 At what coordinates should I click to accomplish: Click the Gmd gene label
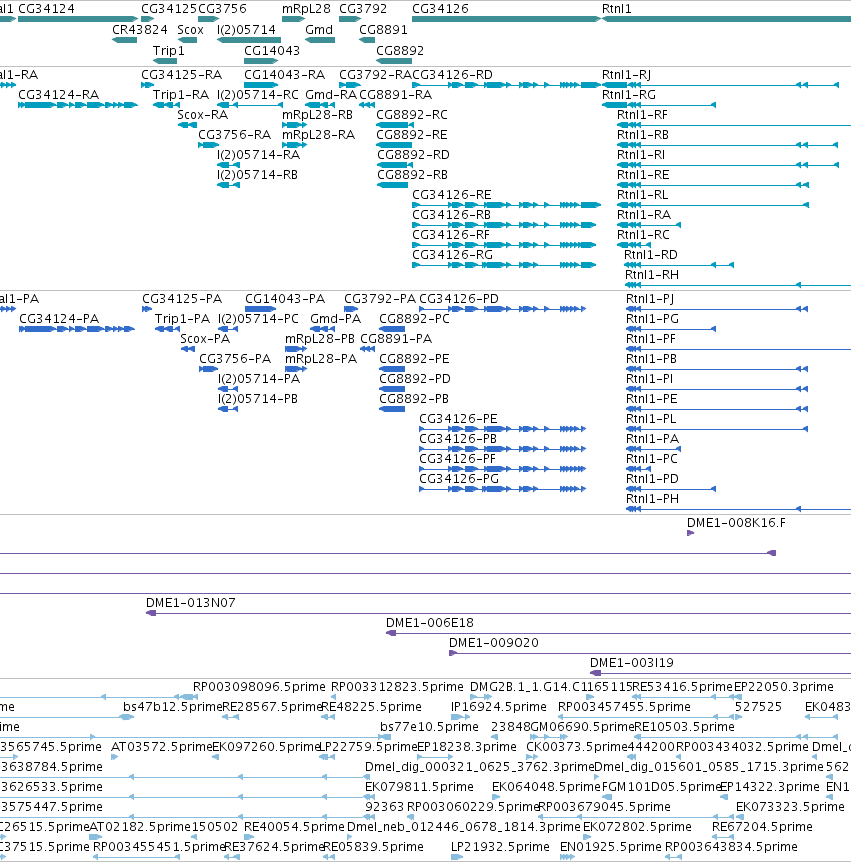pyautogui.click(x=319, y=30)
